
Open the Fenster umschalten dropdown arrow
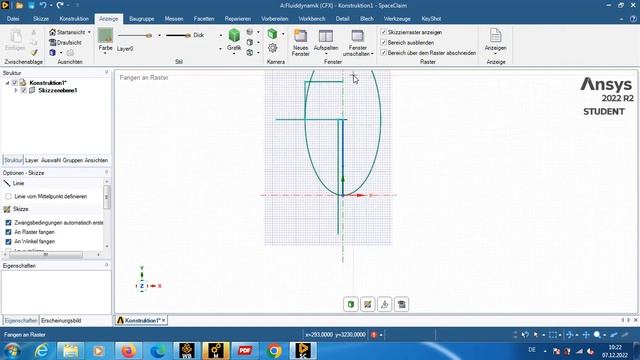pyautogui.click(x=372, y=54)
